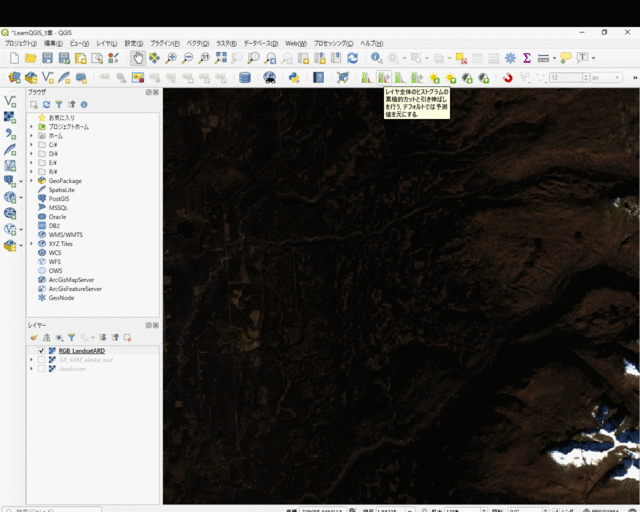Open the Processing Toolbox gear icon
This screenshot has height=512, width=640.
(x=510, y=58)
